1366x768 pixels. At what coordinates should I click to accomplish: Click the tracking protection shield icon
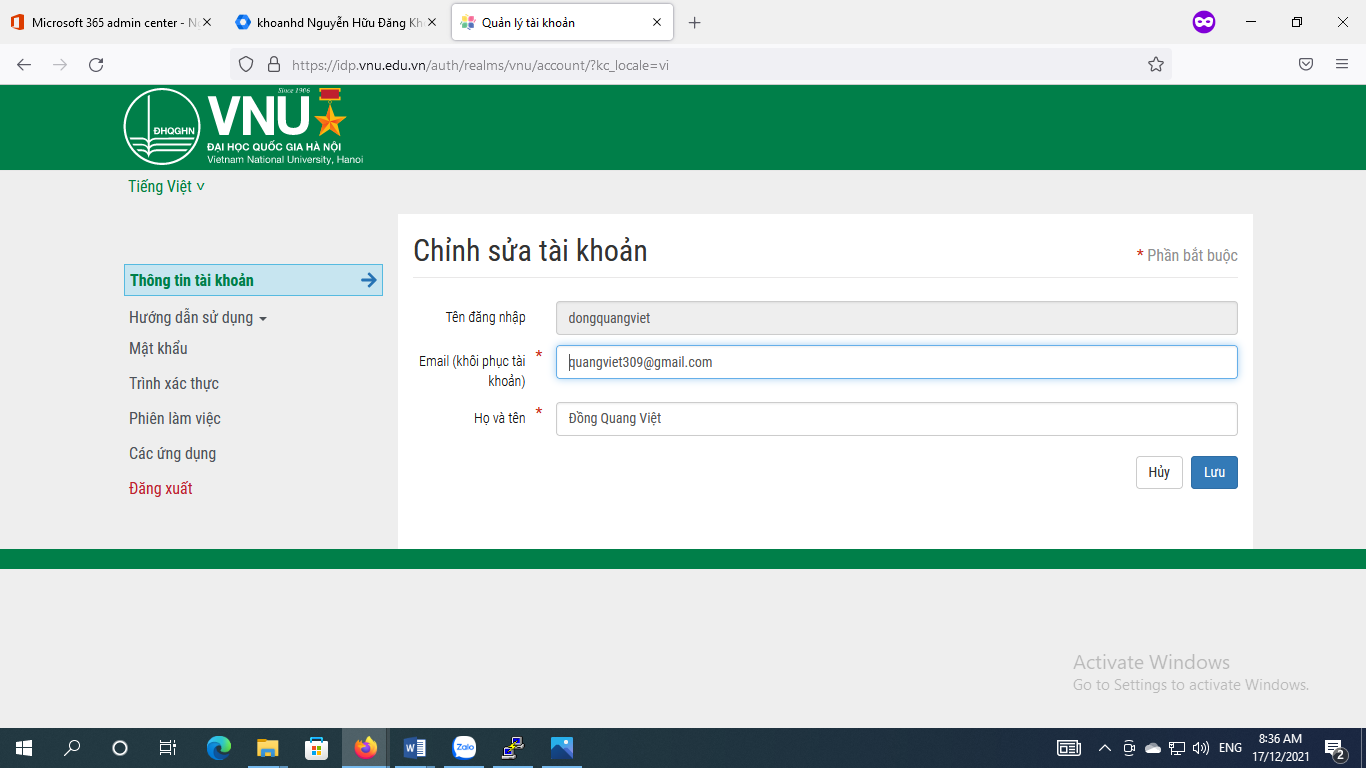coord(244,63)
